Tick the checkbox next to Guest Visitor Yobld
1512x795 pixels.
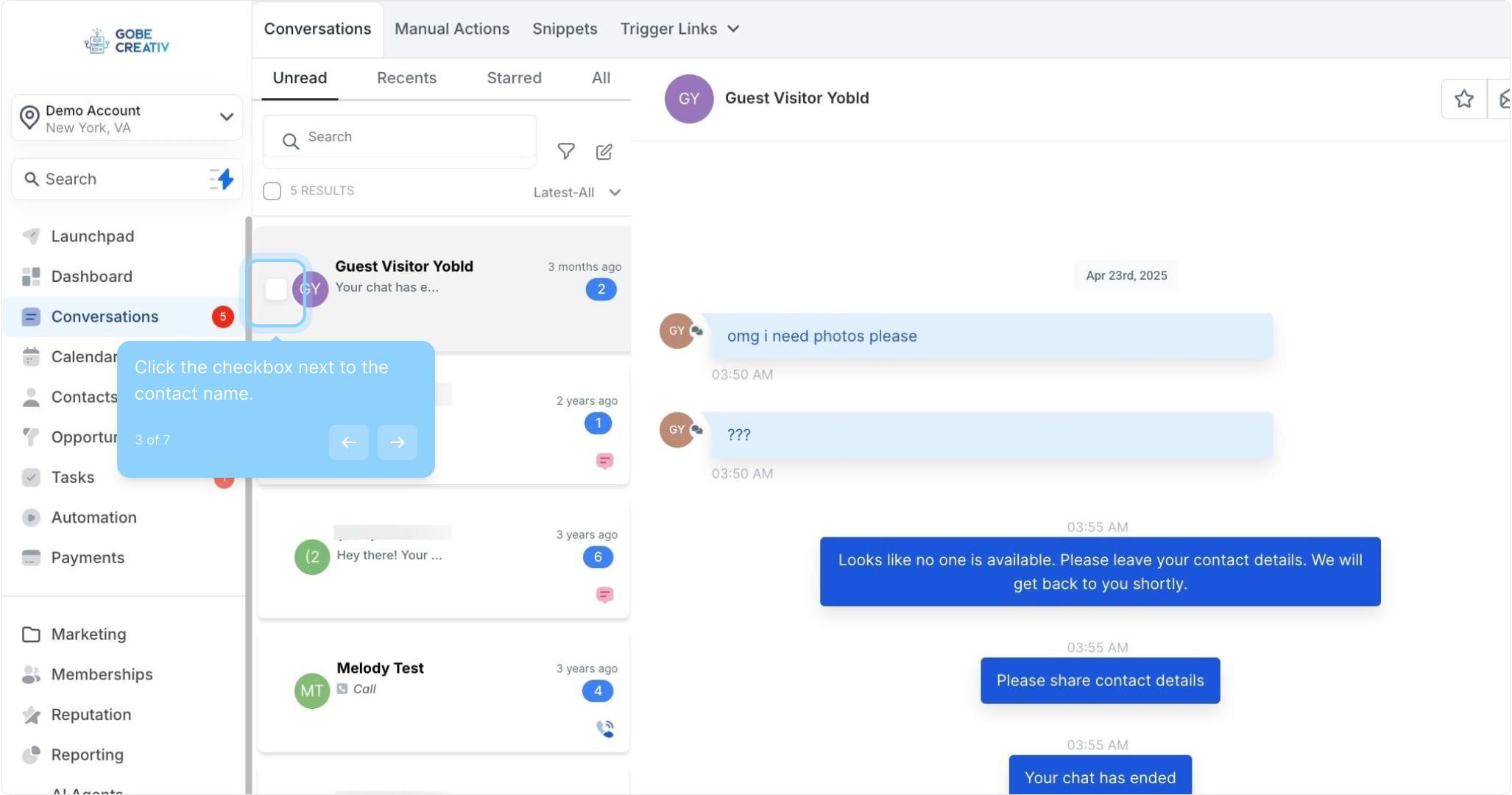276,289
